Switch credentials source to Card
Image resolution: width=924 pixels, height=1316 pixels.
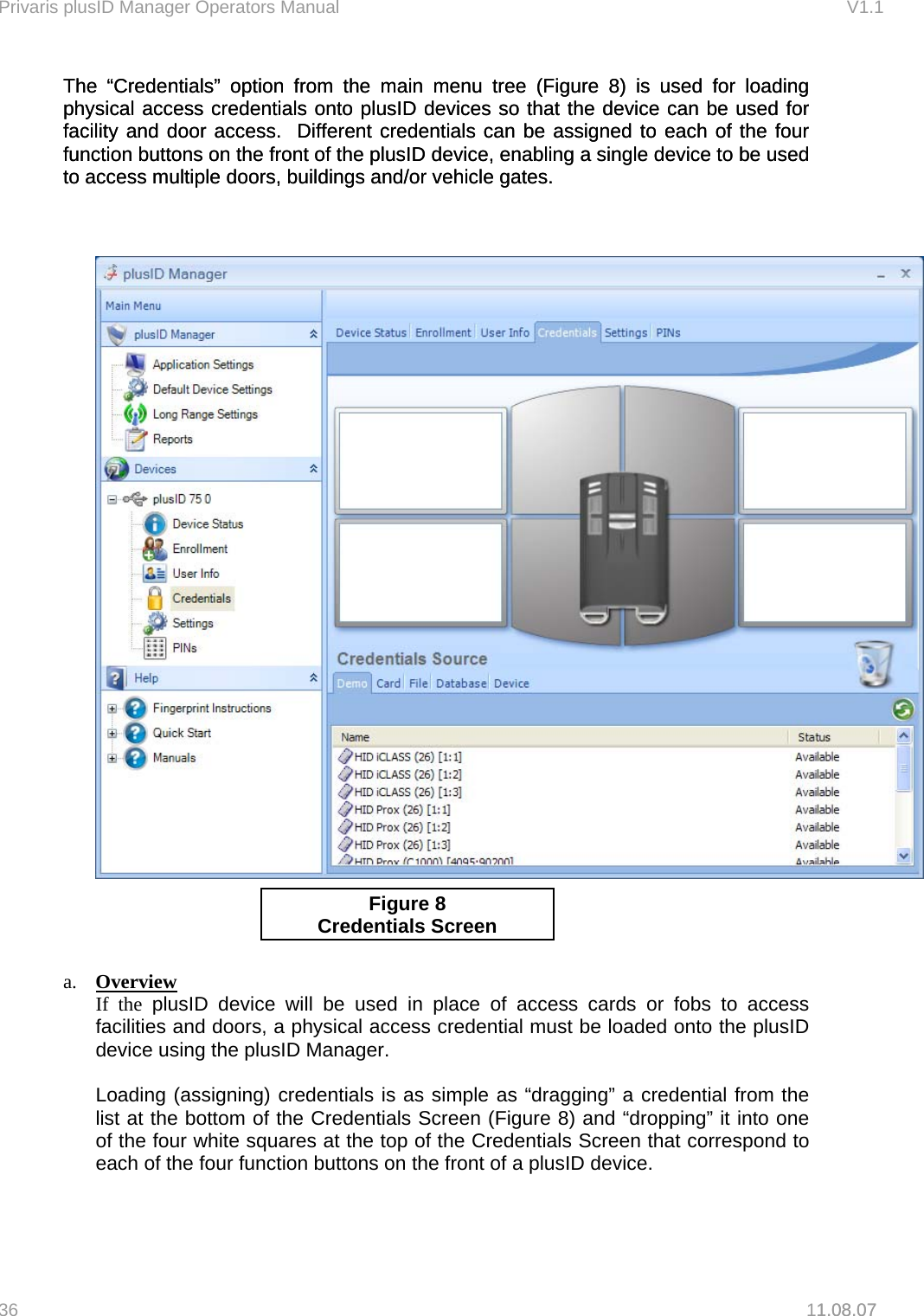(388, 683)
